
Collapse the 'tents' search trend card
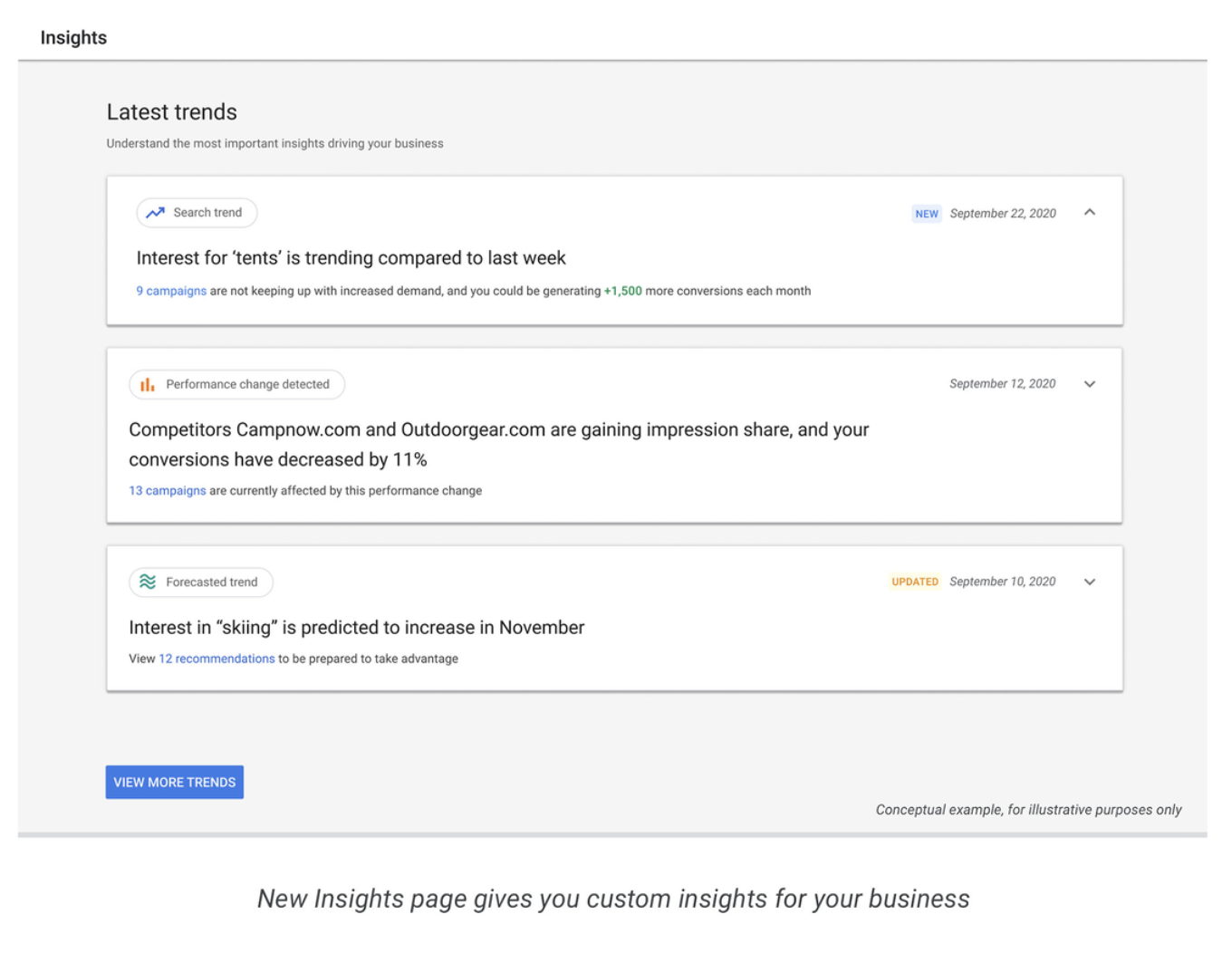(1090, 213)
